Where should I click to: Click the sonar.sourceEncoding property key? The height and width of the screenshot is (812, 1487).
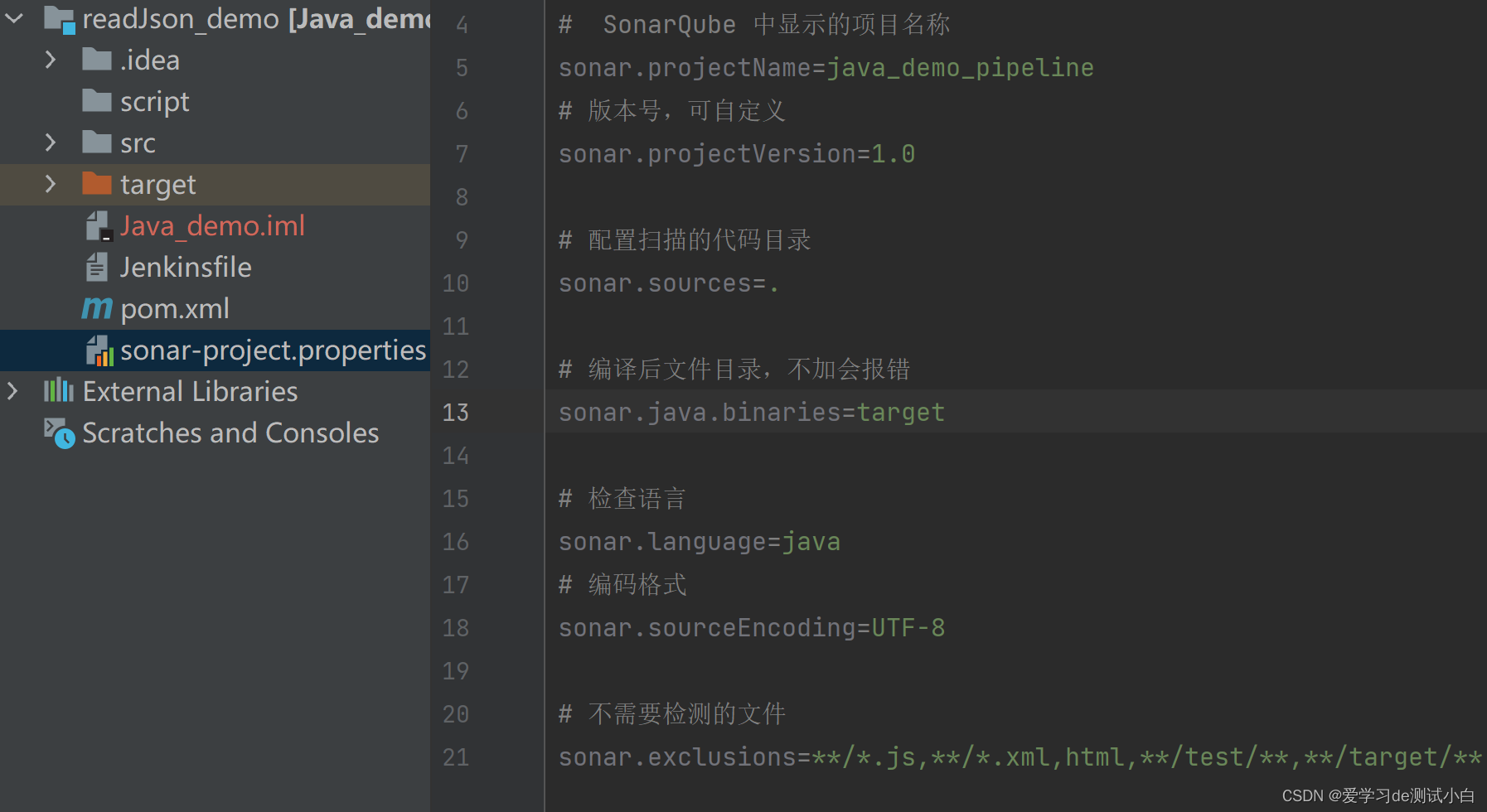click(708, 628)
